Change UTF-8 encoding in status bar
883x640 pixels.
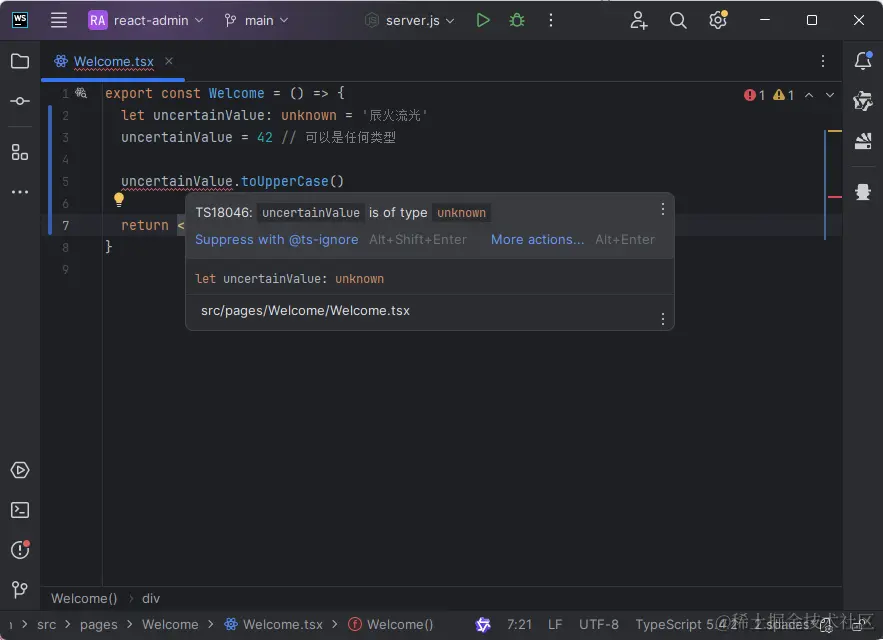tap(599, 624)
